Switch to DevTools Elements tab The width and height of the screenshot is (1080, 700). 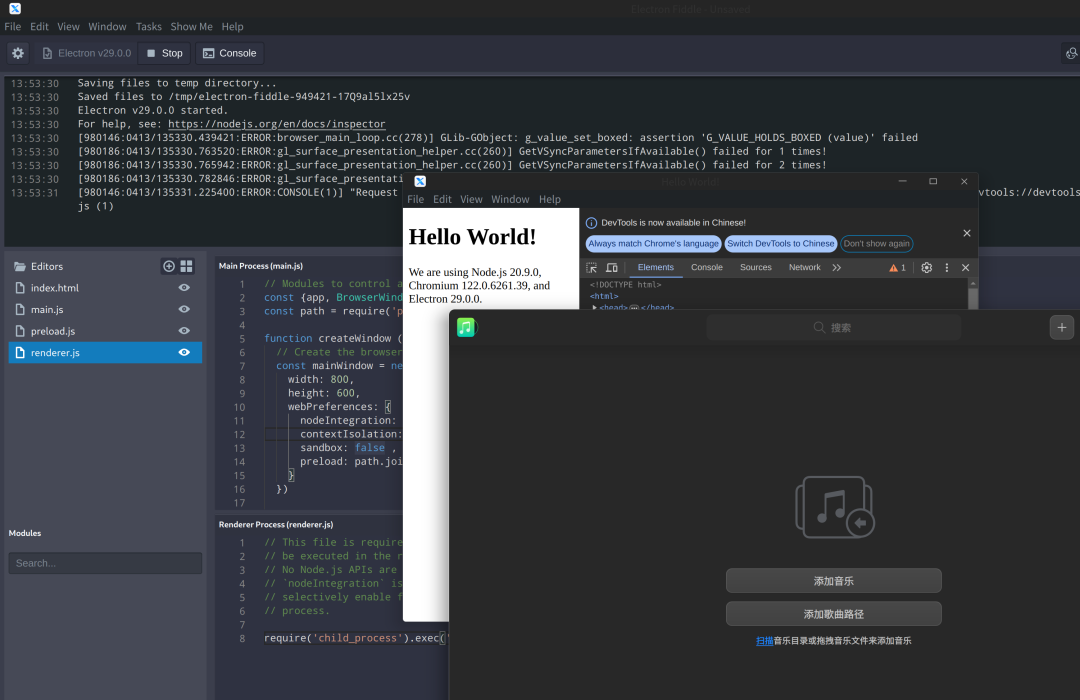pyautogui.click(x=656, y=267)
